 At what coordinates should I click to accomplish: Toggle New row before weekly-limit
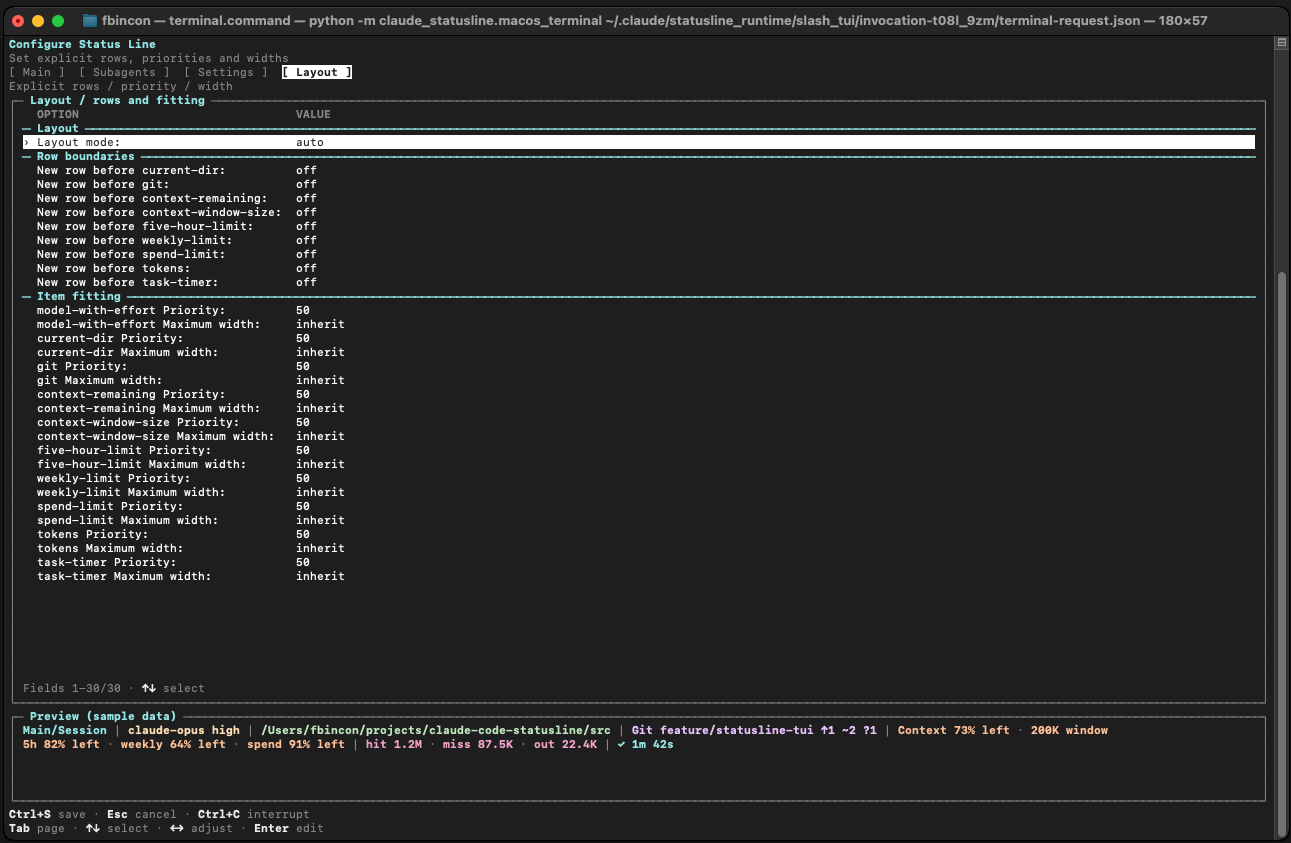tap(638, 240)
